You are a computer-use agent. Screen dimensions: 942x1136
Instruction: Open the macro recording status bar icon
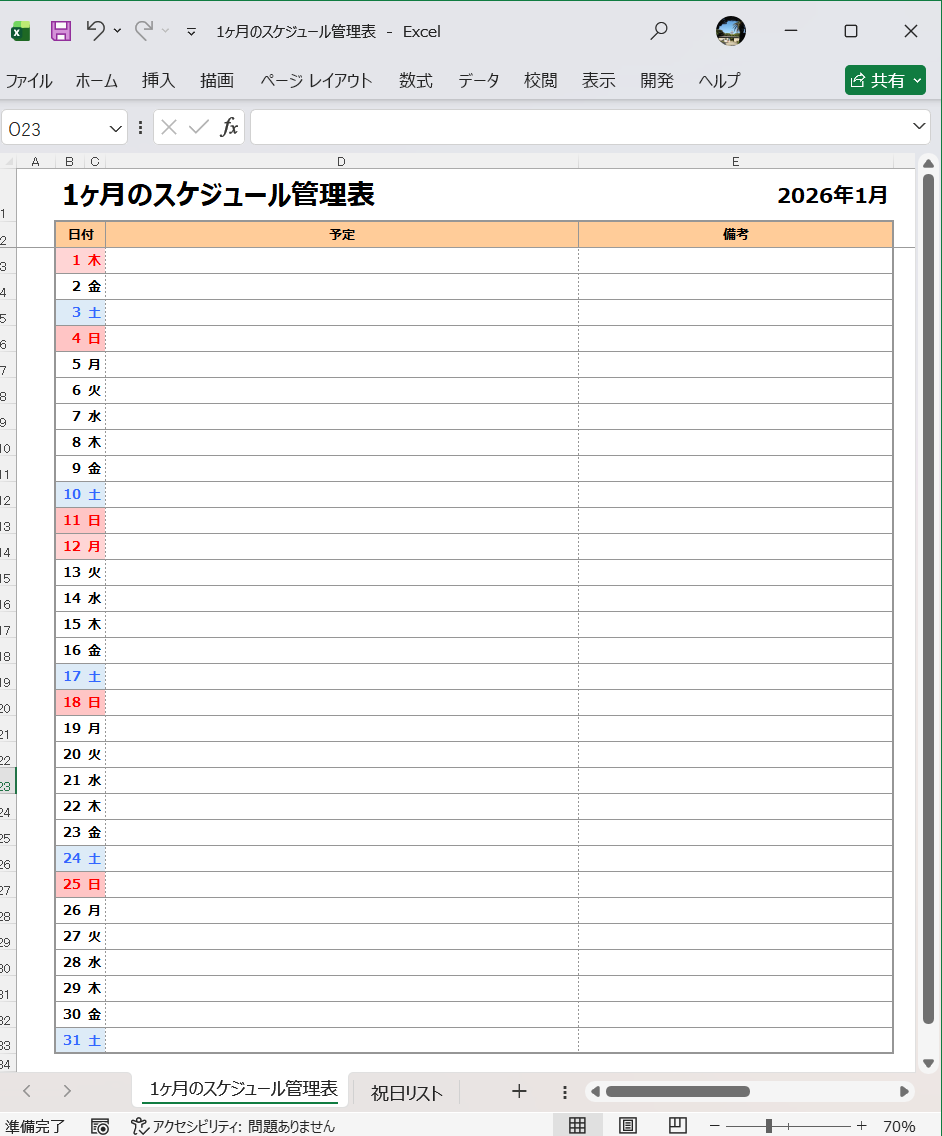(100, 1126)
